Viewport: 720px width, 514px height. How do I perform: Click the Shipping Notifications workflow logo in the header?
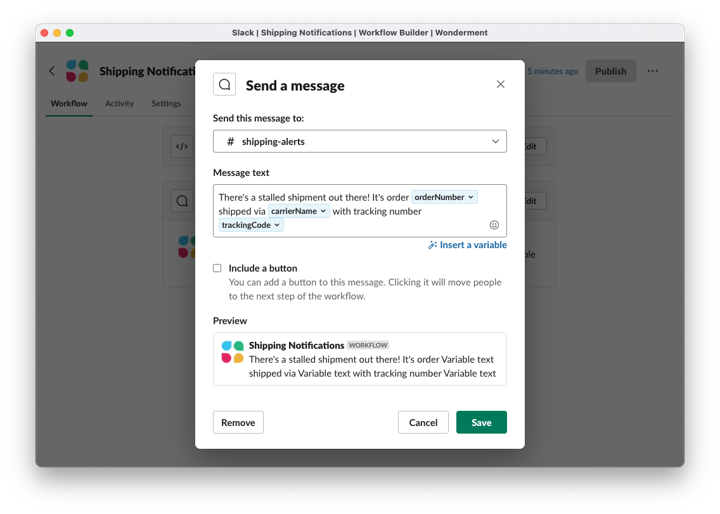77,71
